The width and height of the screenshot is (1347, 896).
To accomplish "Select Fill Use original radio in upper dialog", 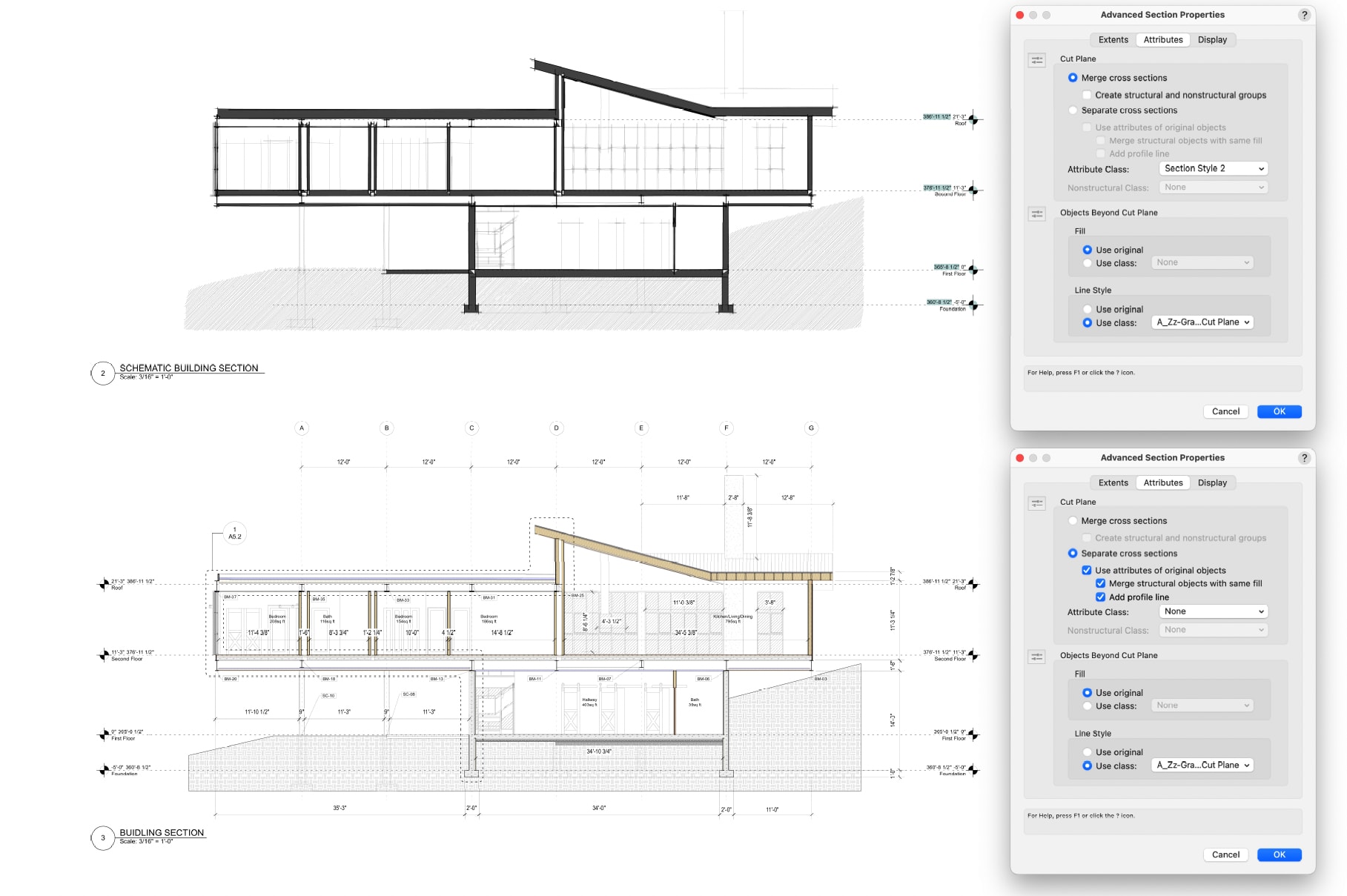I will click(x=1088, y=250).
